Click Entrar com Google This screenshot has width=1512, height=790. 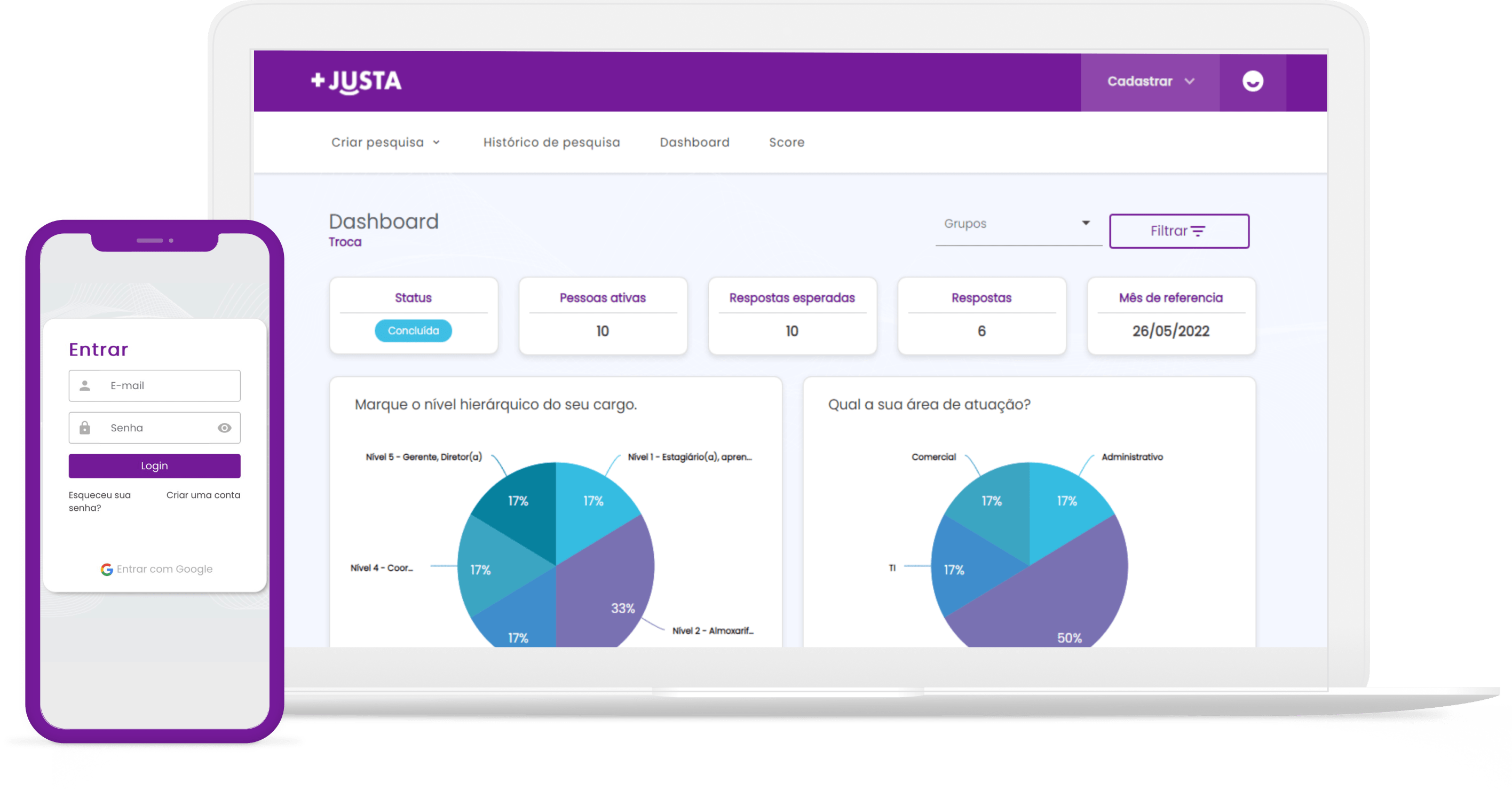(157, 570)
